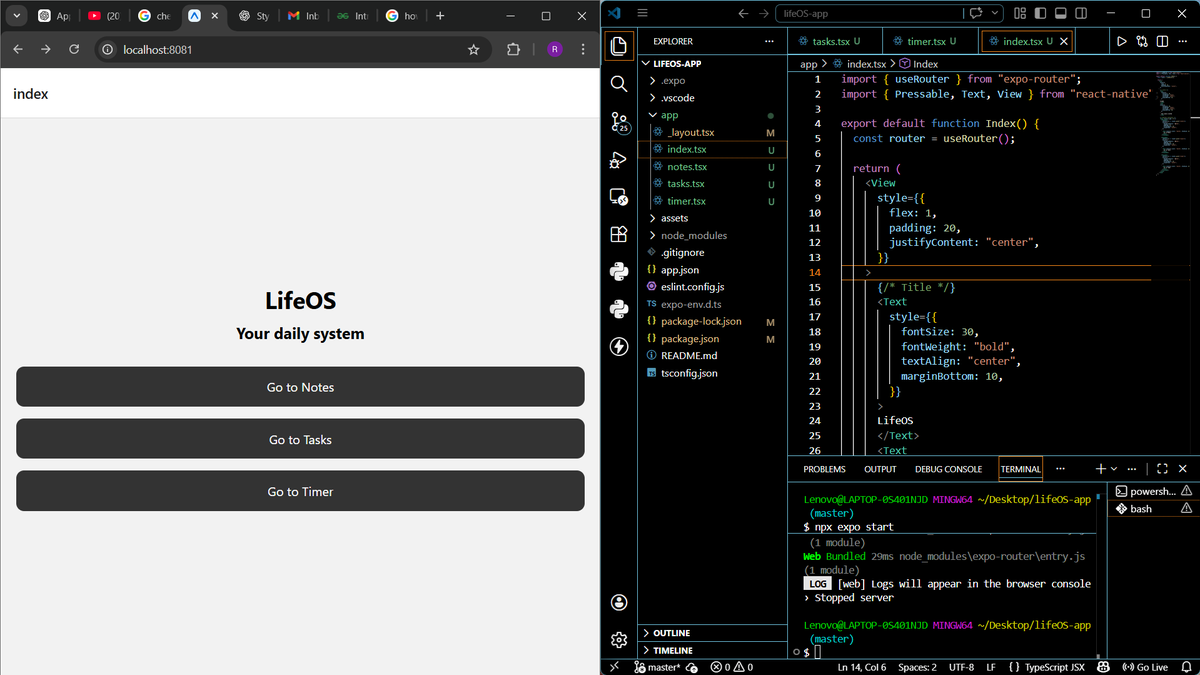Open VS Code hamburger application menu
The image size is (1200, 675).
(x=643, y=13)
